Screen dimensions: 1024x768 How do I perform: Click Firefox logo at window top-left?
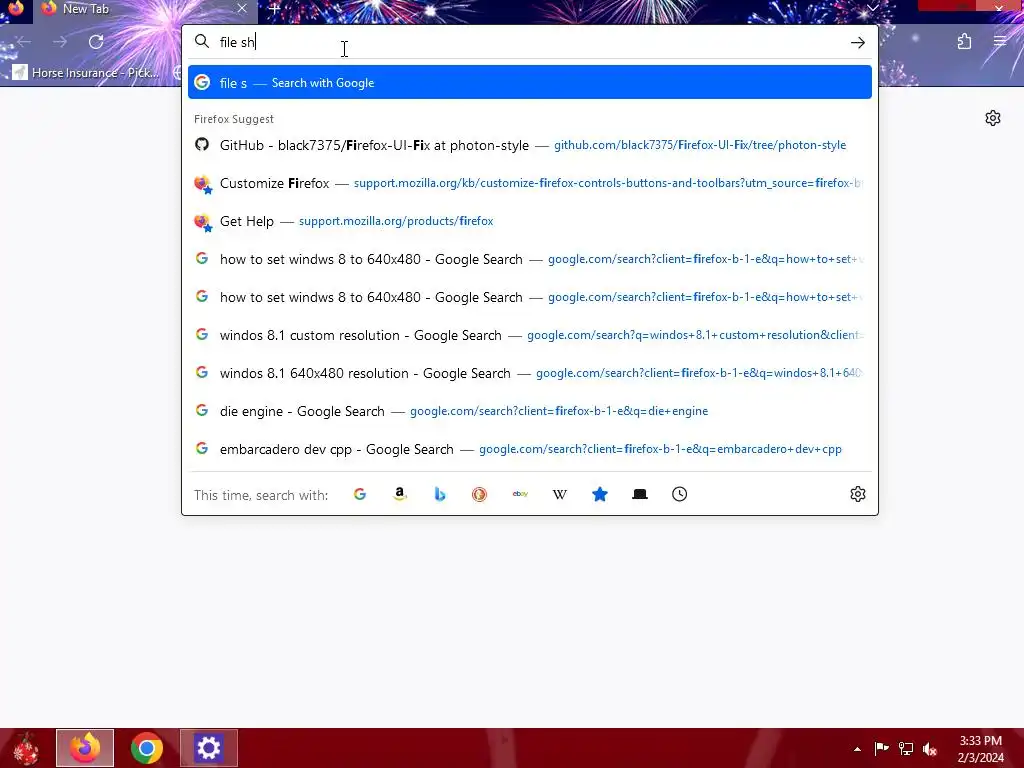[x=14, y=8]
